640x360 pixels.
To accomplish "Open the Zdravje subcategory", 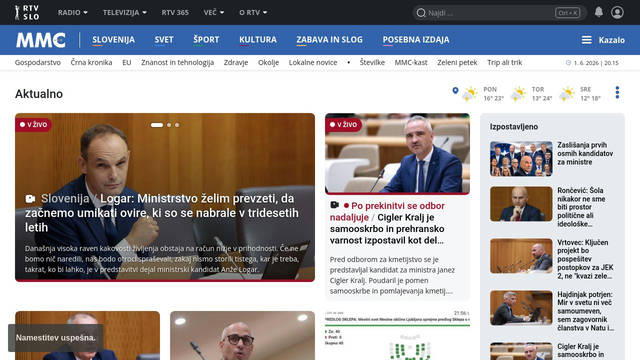I will pos(236,62).
